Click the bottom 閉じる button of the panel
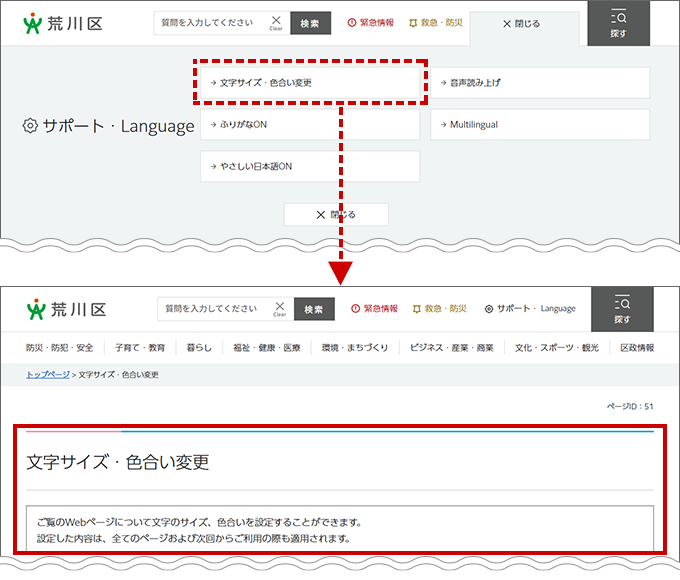Image resolution: width=680 pixels, height=580 pixels. (336, 214)
